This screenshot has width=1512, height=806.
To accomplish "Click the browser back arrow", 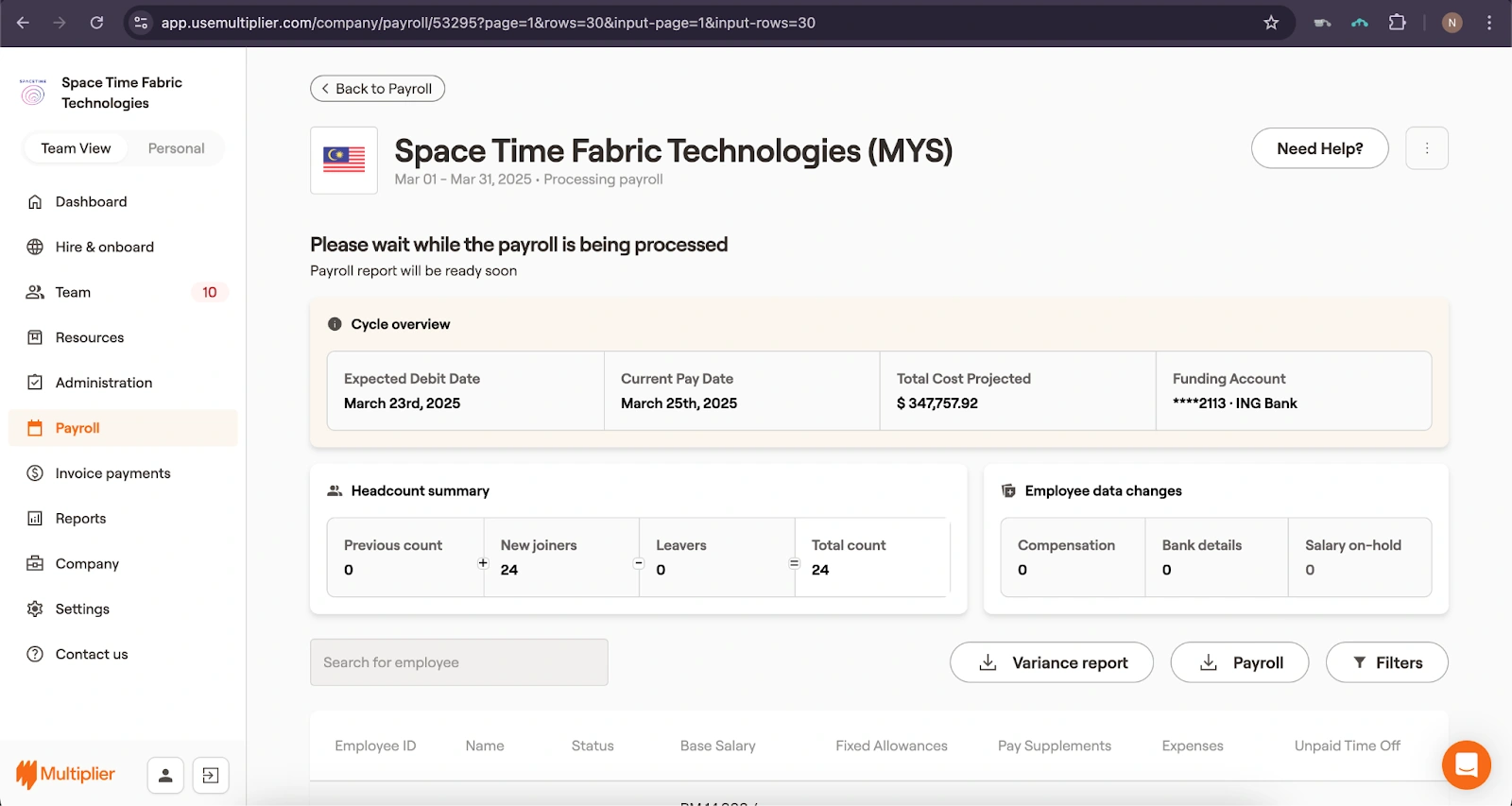I will (23, 23).
